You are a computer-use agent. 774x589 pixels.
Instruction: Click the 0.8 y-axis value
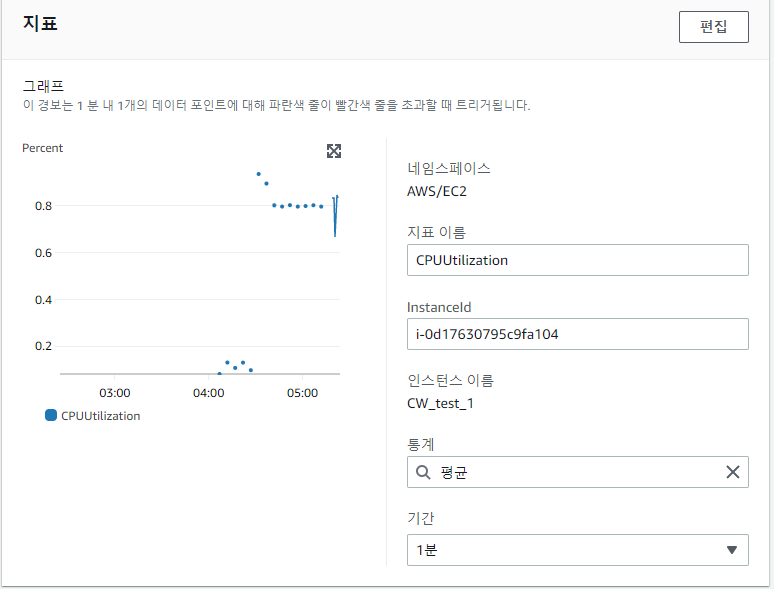tap(43, 206)
